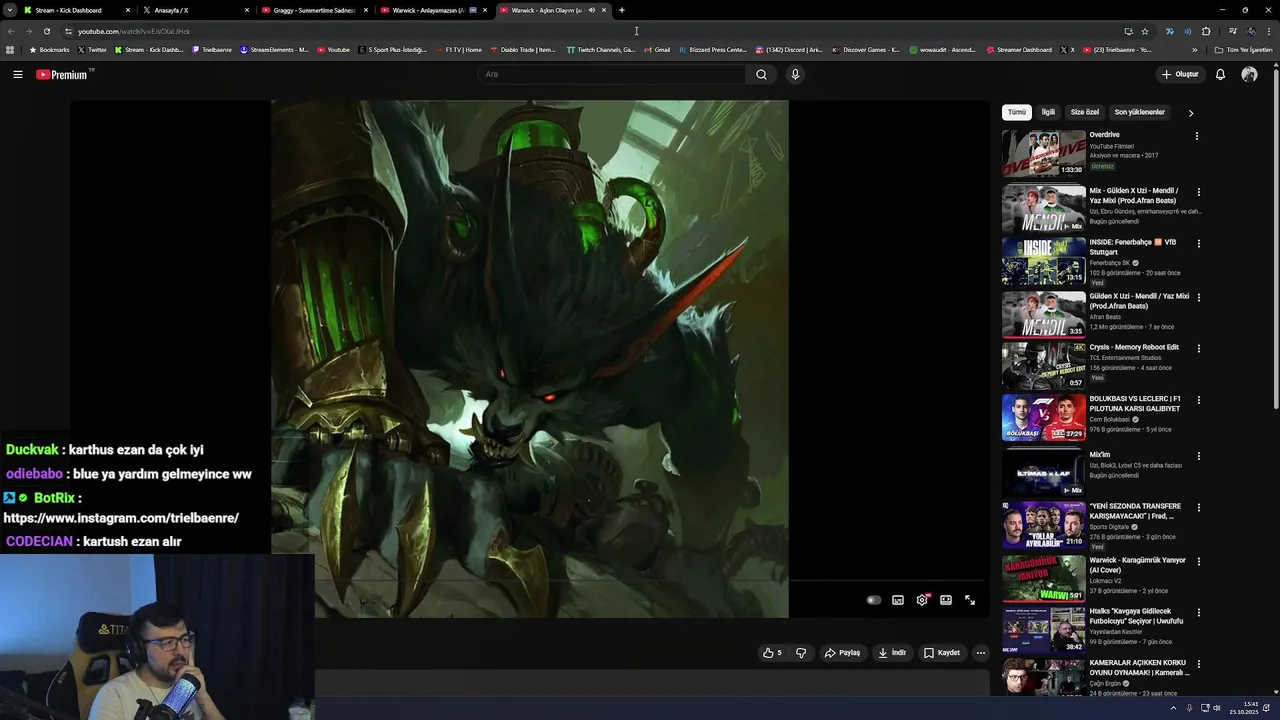1280x720 pixels.
Task: Go back in browser history
Action: pos(11,31)
